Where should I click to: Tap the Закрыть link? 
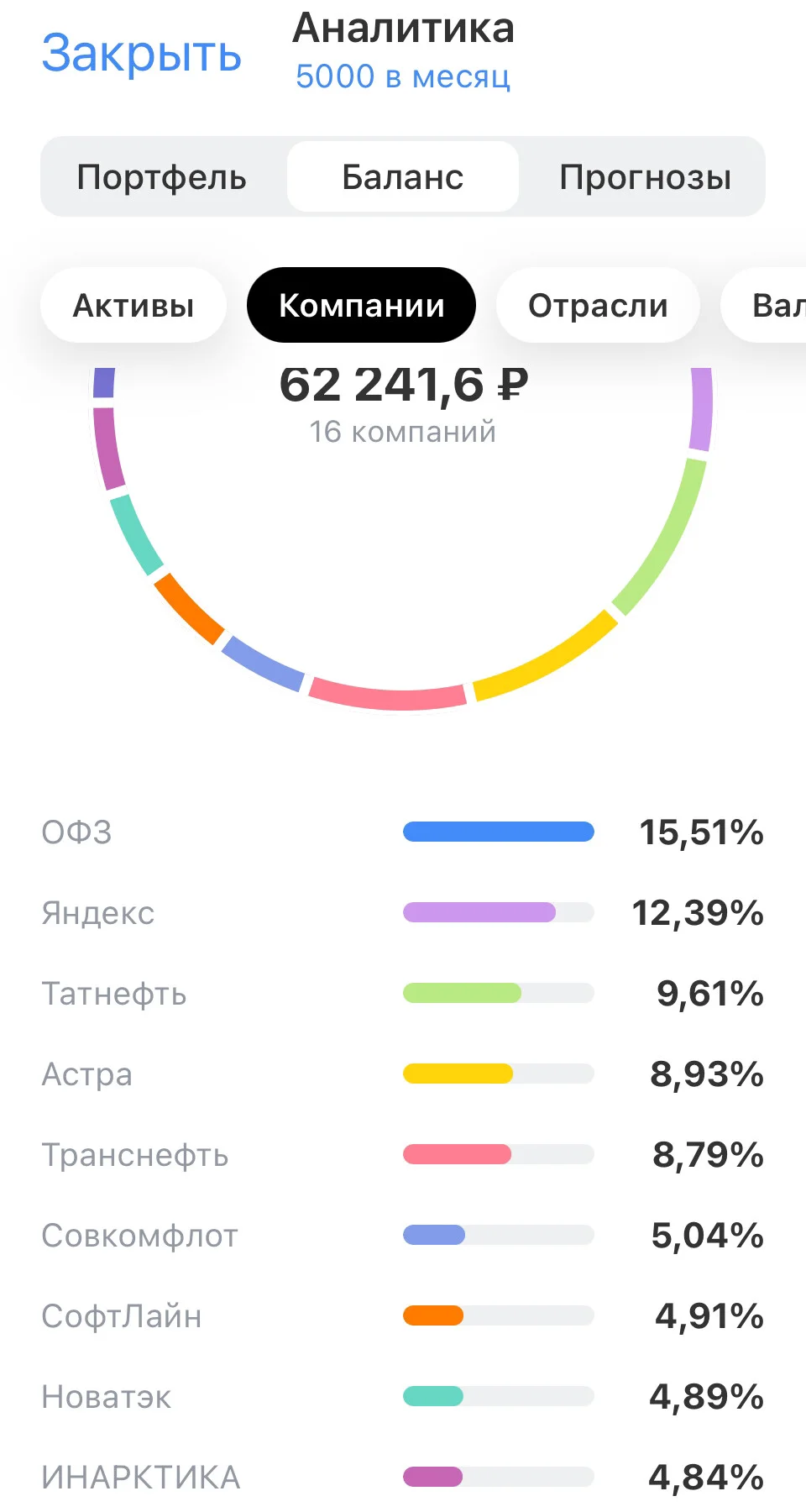142,54
